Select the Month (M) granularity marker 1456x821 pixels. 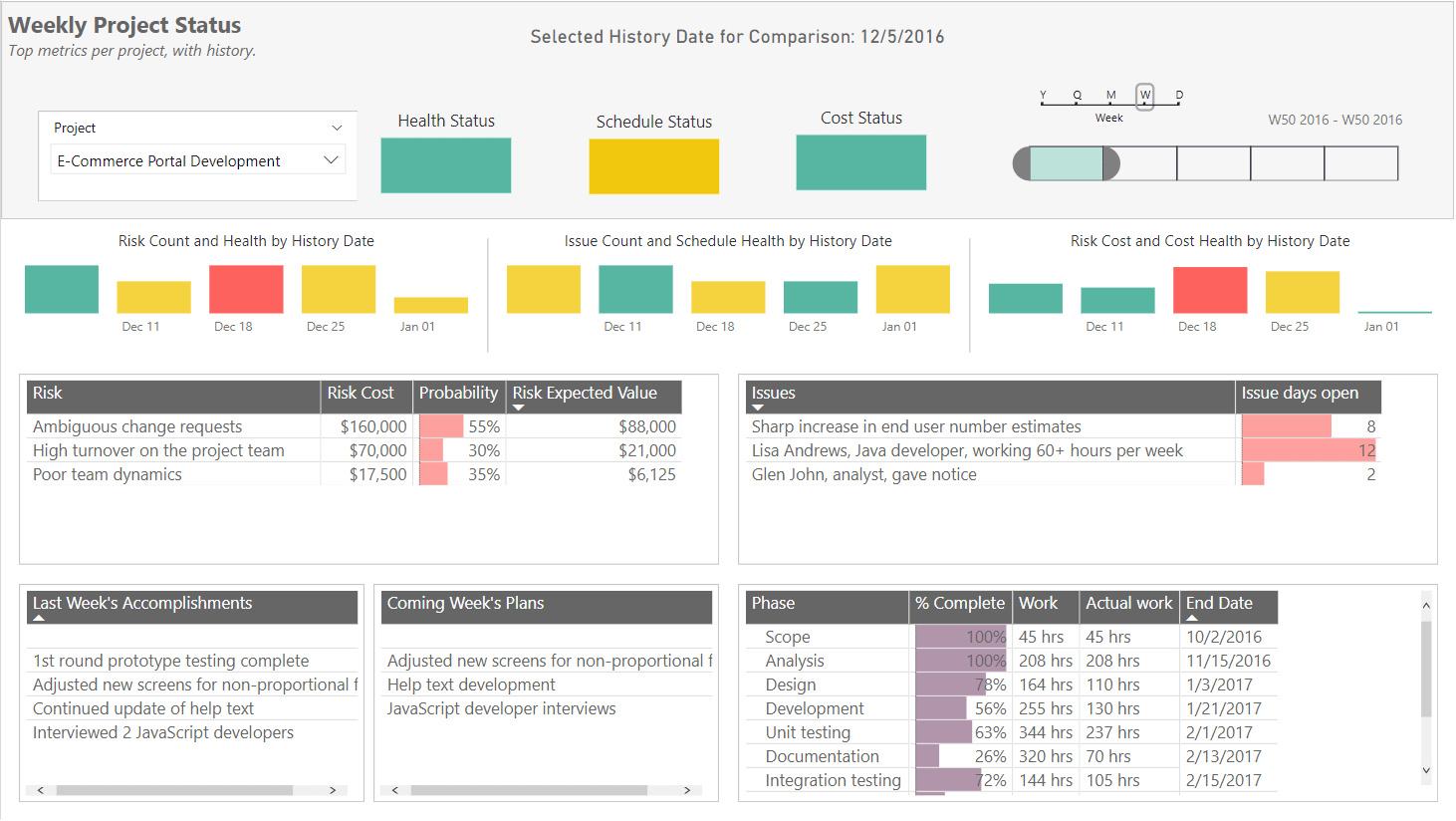point(1111,96)
